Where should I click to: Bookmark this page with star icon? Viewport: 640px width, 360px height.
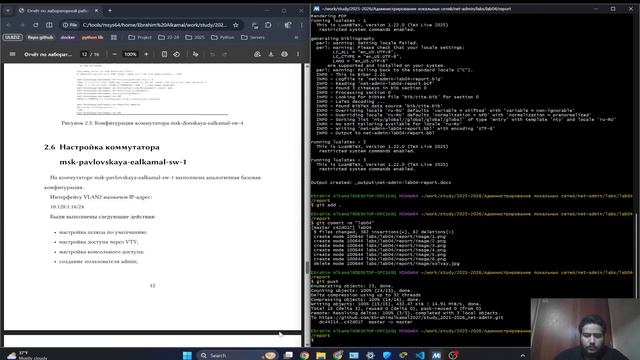tap(236, 25)
